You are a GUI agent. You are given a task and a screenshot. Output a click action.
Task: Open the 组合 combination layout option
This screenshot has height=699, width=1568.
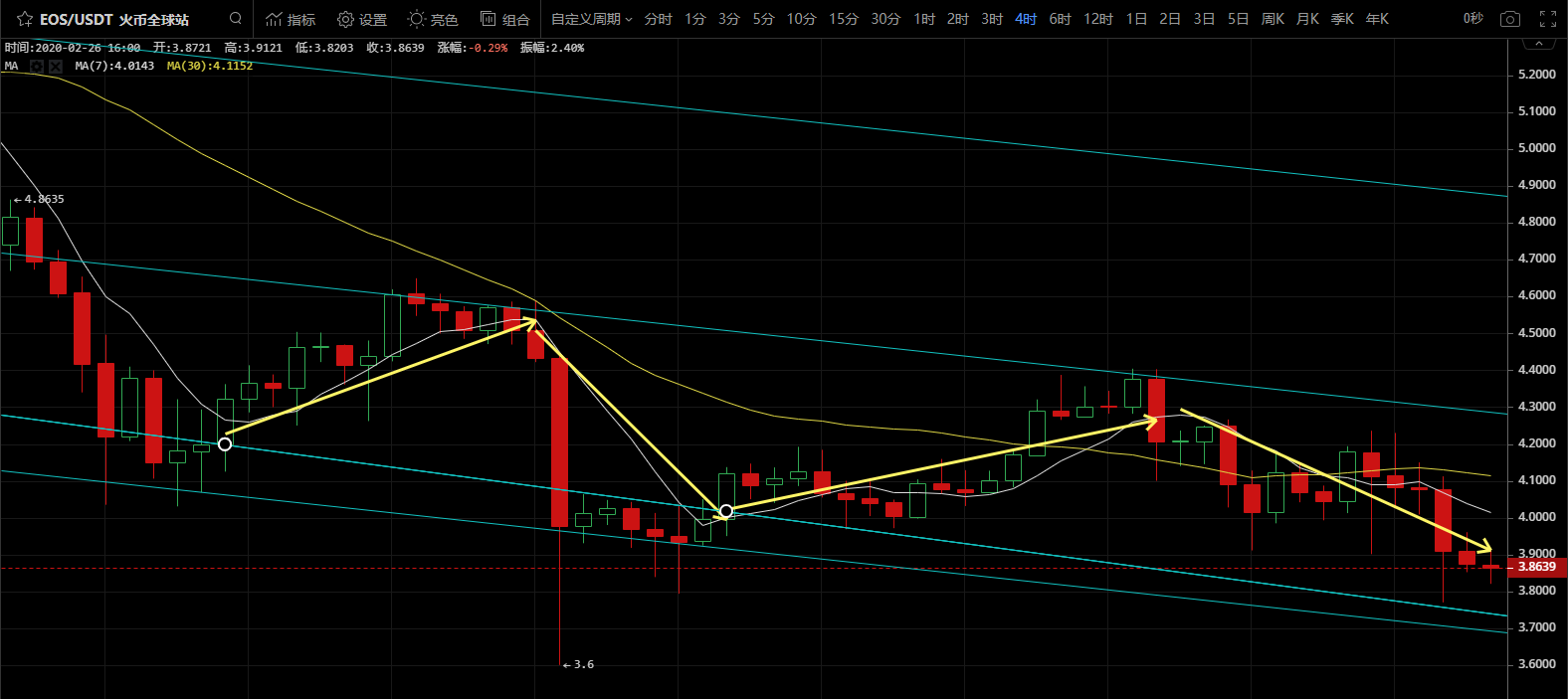coord(504,19)
